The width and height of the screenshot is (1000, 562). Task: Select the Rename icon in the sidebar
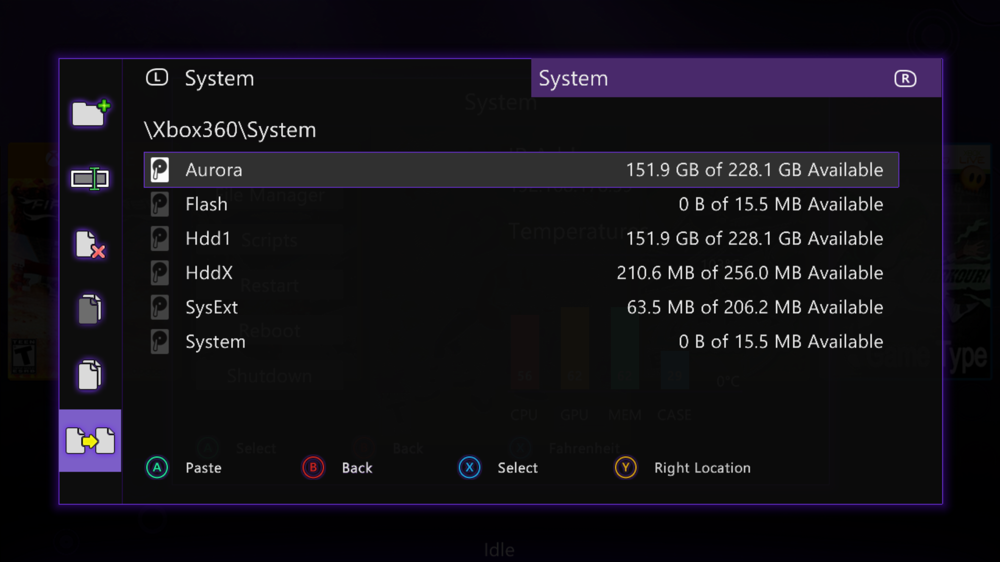pyautogui.click(x=90, y=179)
